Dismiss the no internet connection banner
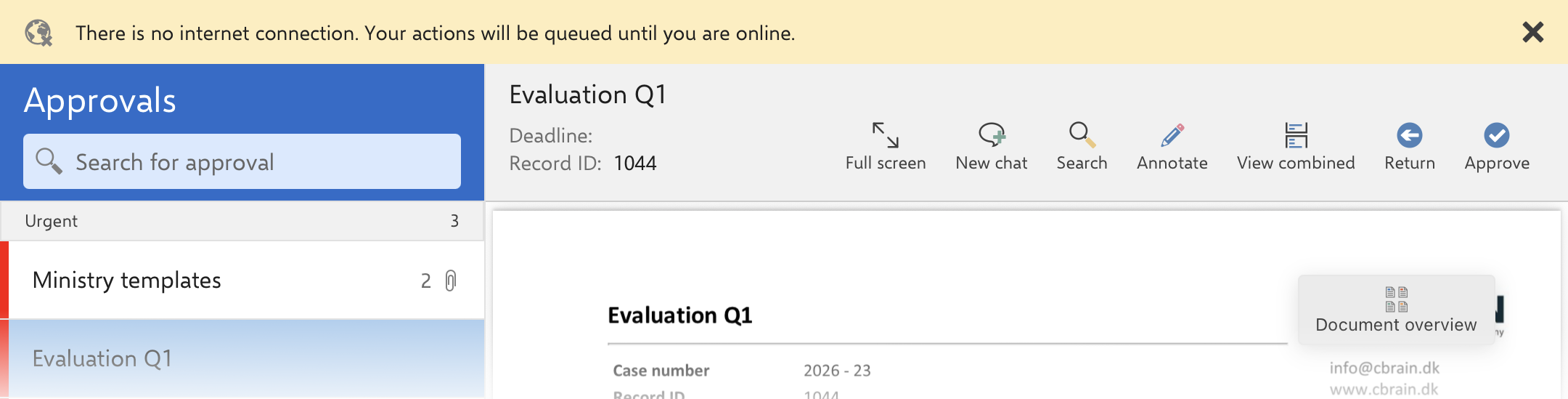1568x399 pixels. [x=1532, y=32]
